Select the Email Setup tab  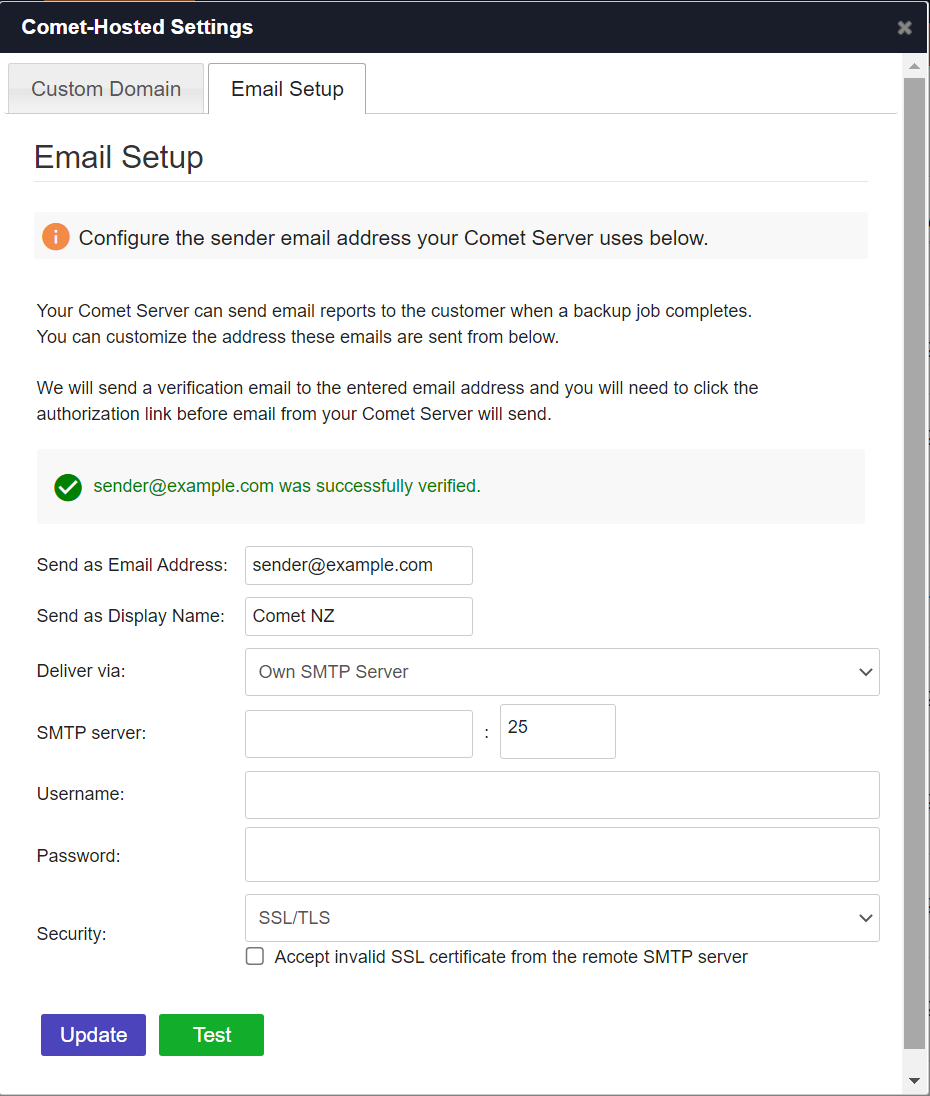tap(287, 89)
